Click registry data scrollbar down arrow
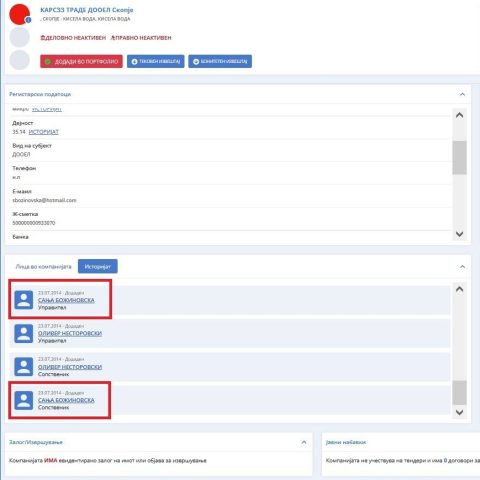 (x=460, y=234)
